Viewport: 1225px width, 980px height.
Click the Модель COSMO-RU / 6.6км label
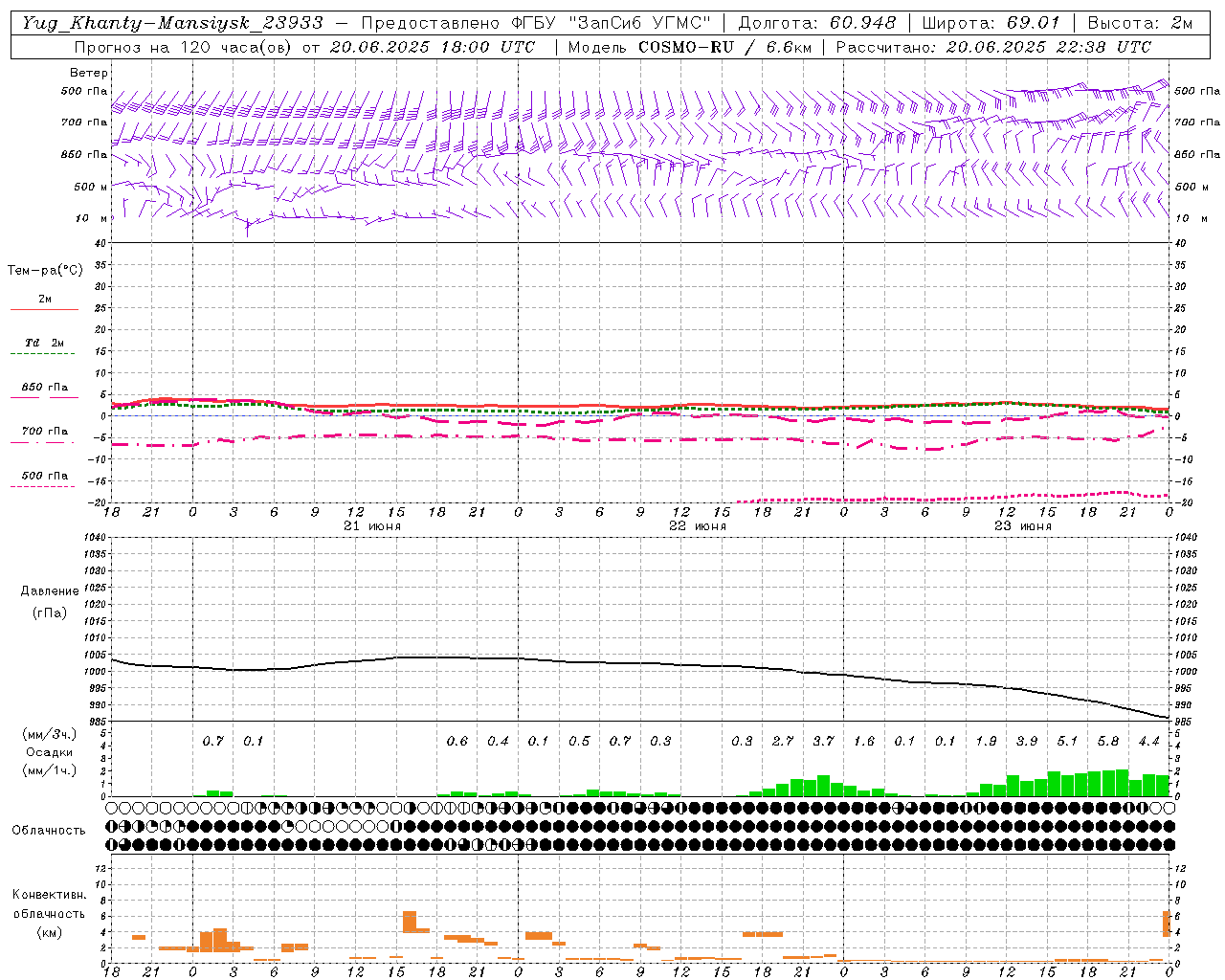tap(689, 47)
